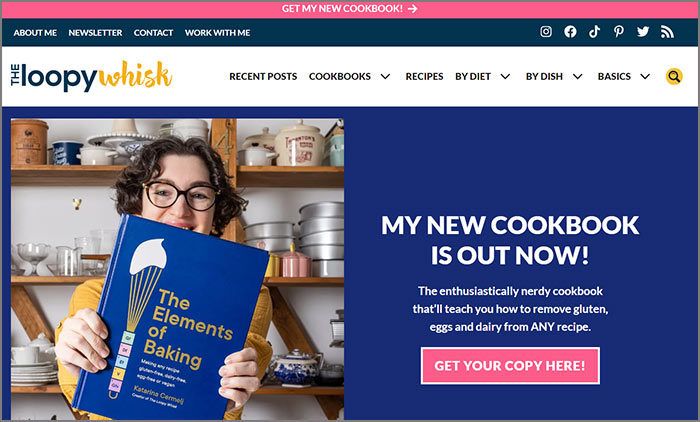Screen dimensions: 700x422
Task: Visit the TikTok profile icon
Action: [594, 32]
